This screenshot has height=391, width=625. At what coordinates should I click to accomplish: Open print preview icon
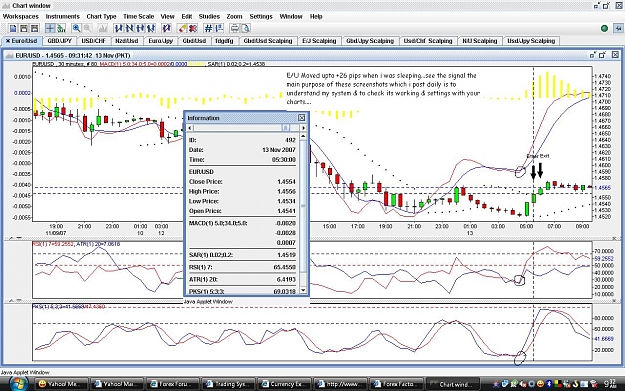246,28
